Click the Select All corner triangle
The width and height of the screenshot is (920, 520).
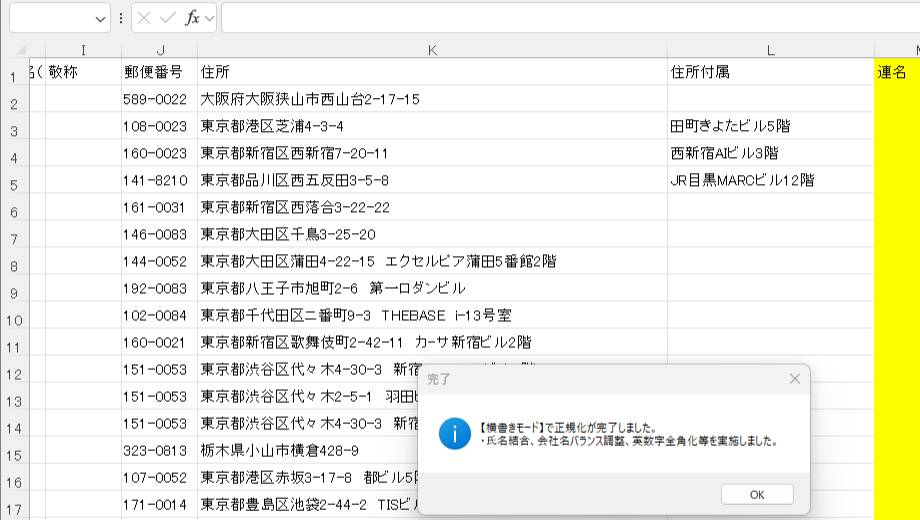tap(20, 50)
